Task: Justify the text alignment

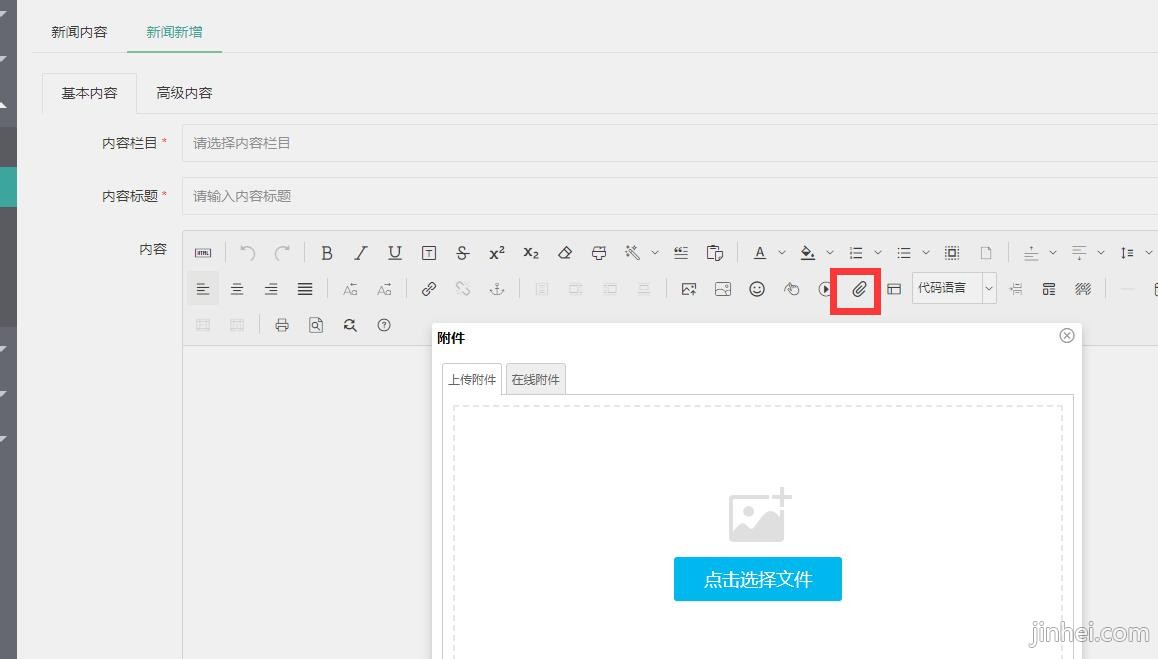Action: coord(305,289)
